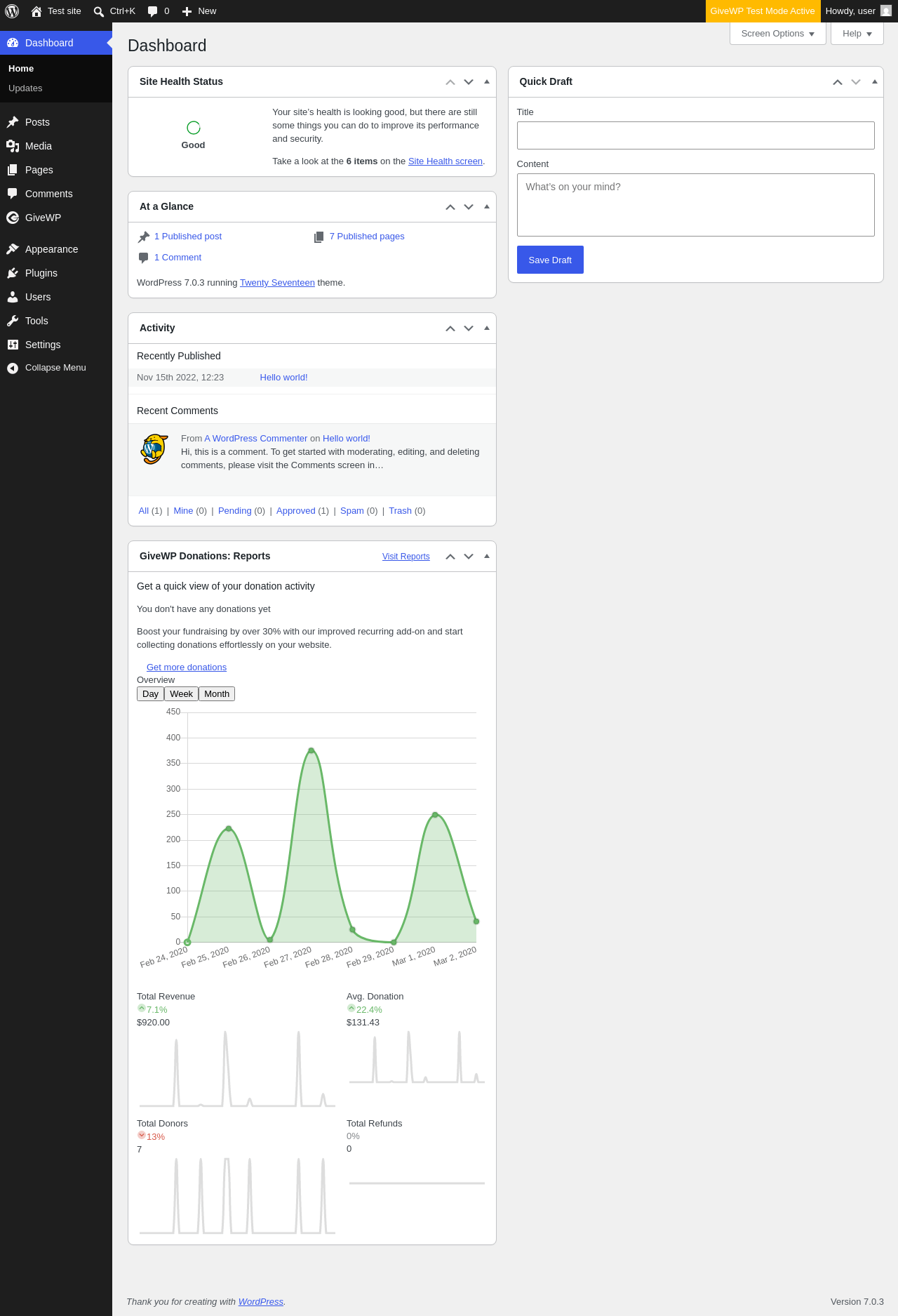
Task: Open the Posts menu label
Action: pyautogui.click(x=37, y=122)
